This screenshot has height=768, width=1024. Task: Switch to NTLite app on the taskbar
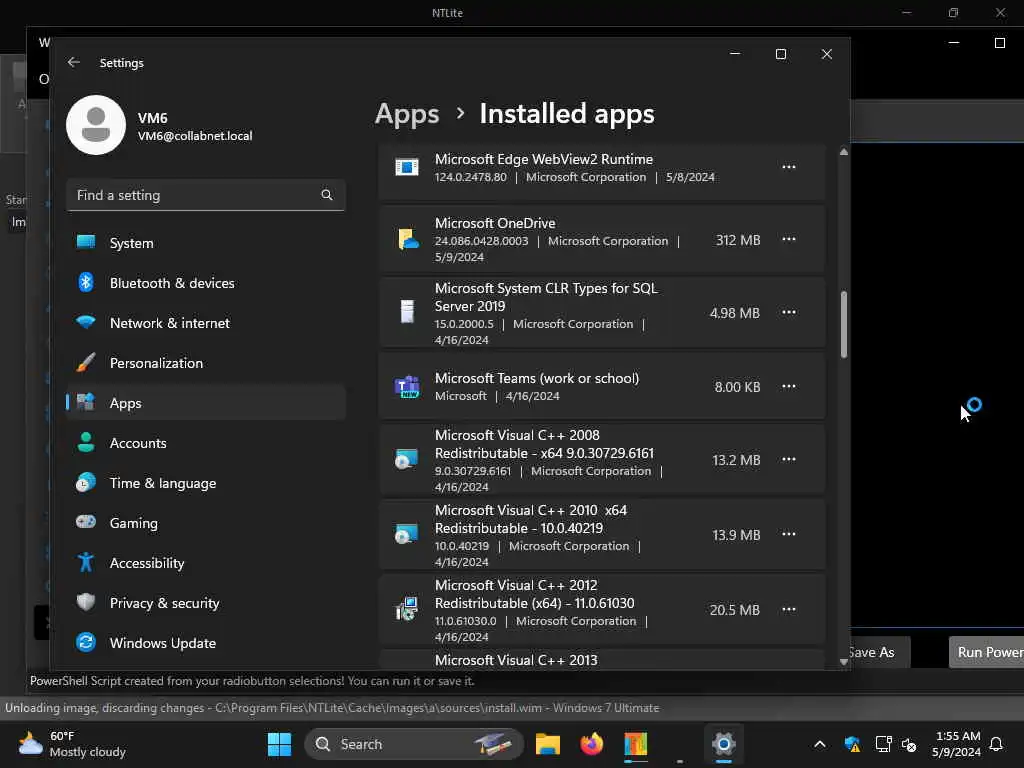tap(635, 744)
